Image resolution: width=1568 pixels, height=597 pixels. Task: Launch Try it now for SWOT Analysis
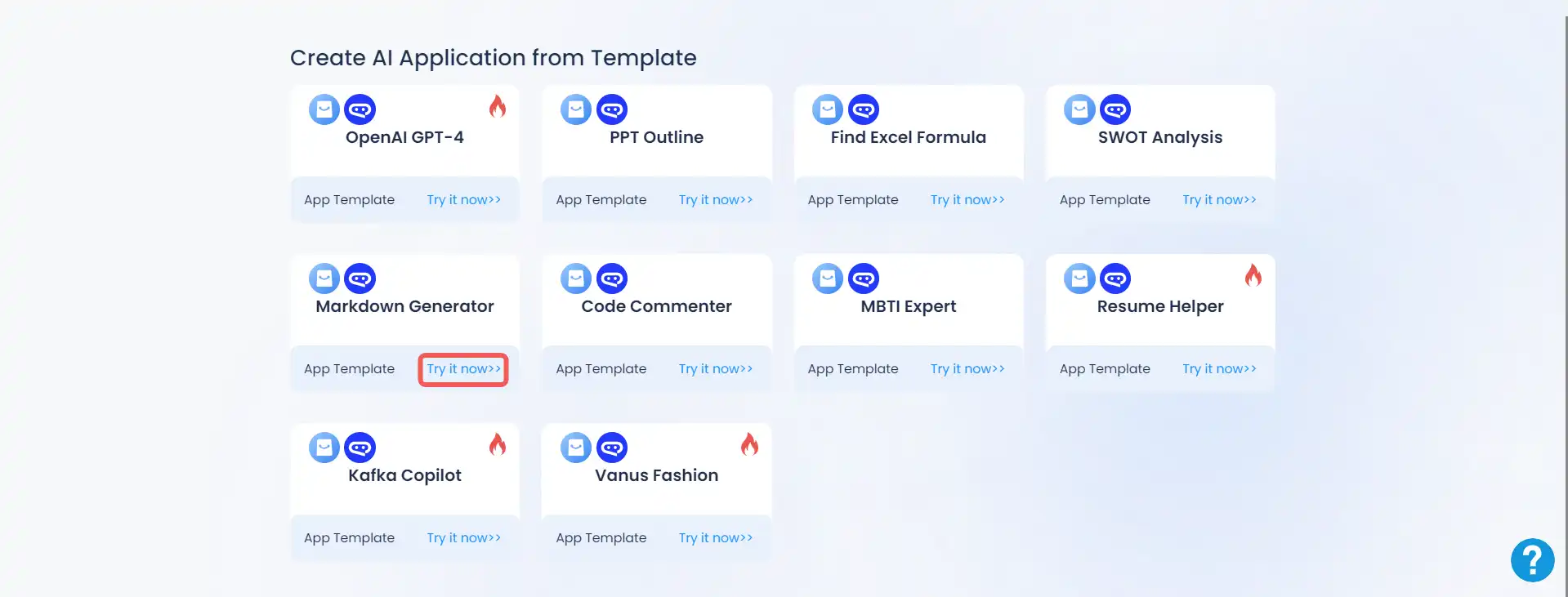point(1219,200)
